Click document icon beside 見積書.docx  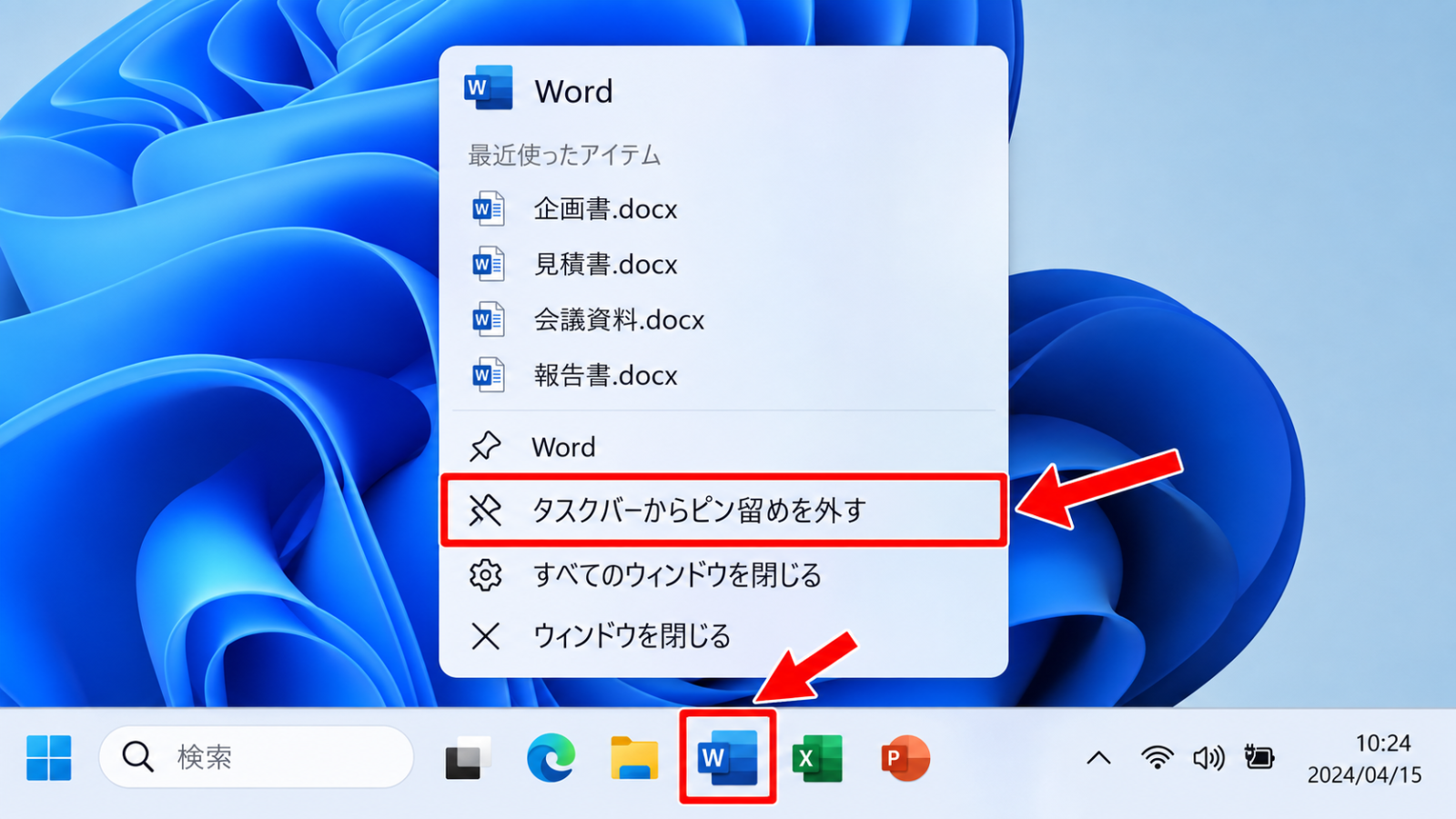coord(488,265)
